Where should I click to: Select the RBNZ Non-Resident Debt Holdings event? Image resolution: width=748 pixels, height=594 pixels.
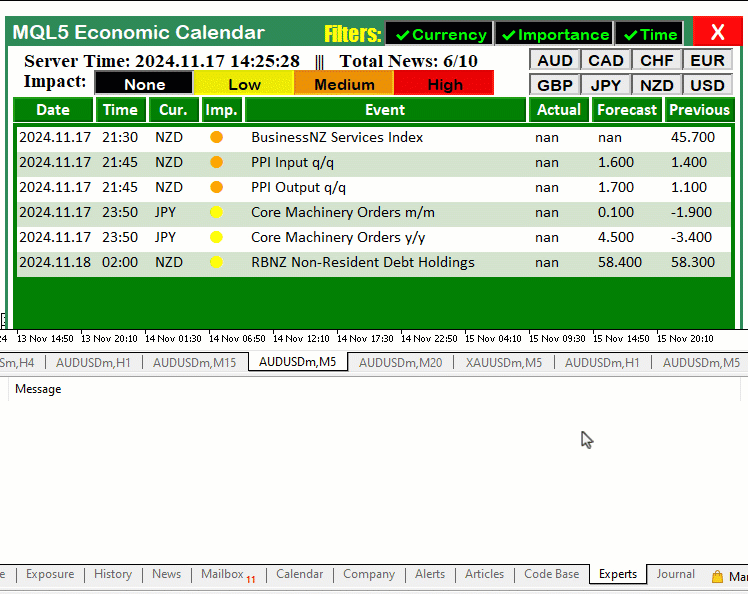[x=363, y=262]
